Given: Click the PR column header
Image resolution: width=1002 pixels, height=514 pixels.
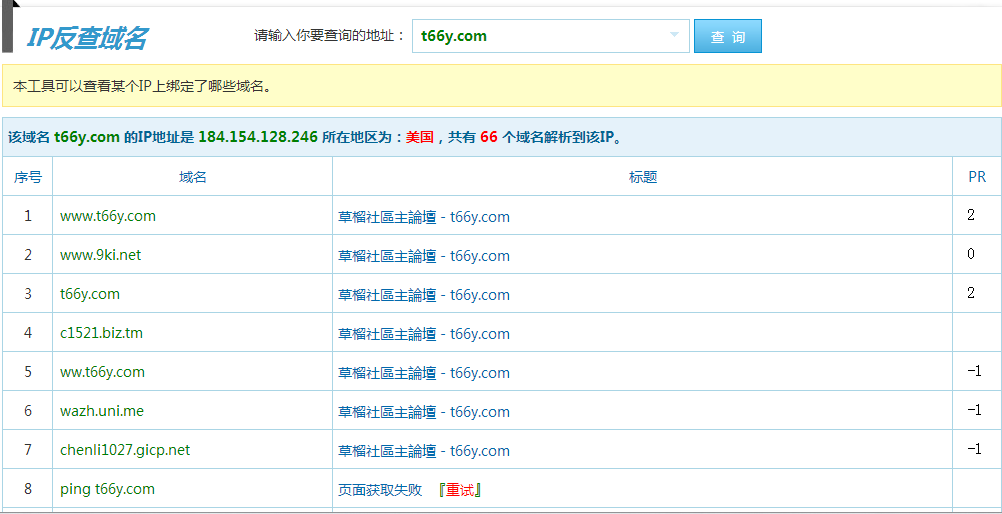Looking at the screenshot, I should (977, 177).
